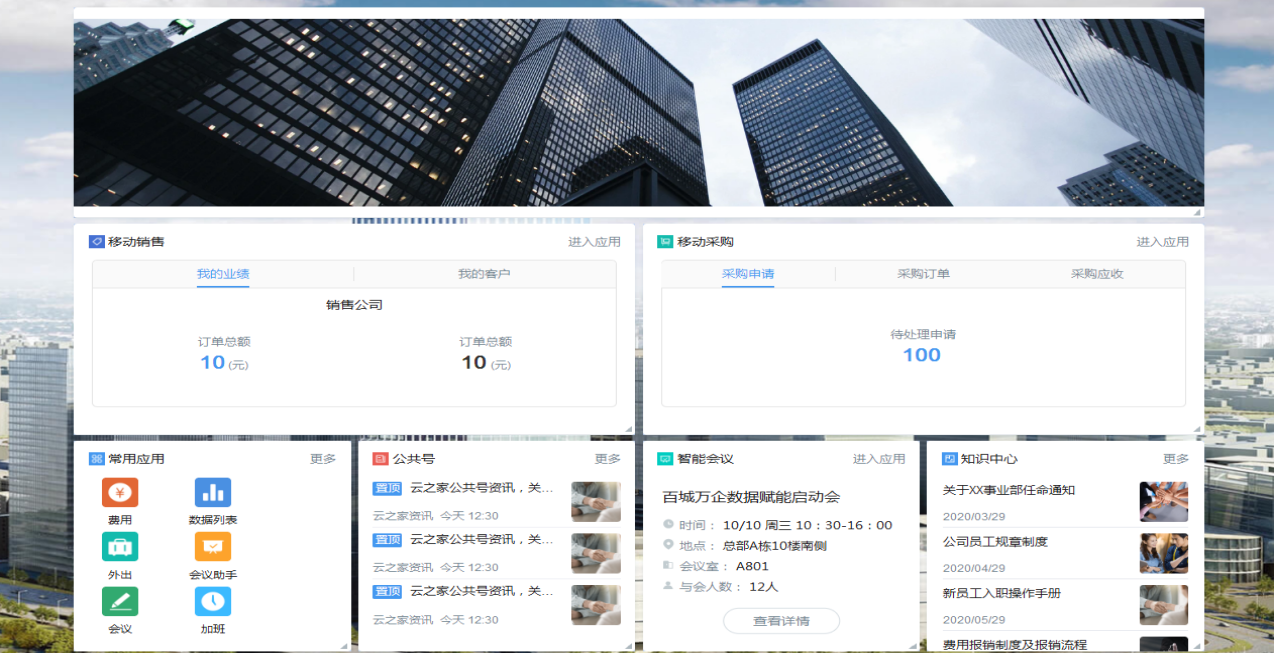This screenshot has height=653, width=1274.
Task: Select the 采购申请 tab
Action: [748, 274]
